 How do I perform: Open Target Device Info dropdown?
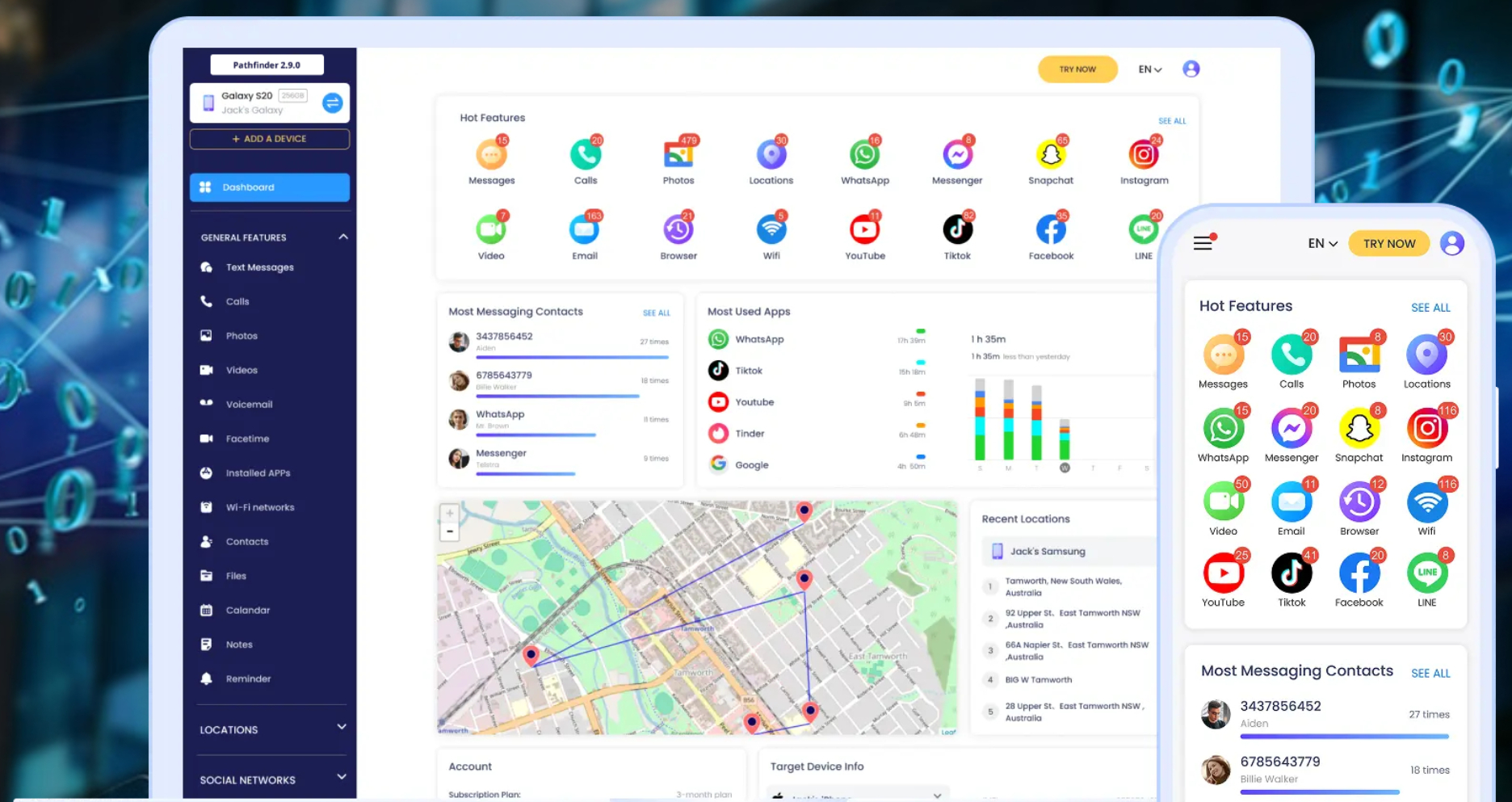tap(856, 795)
